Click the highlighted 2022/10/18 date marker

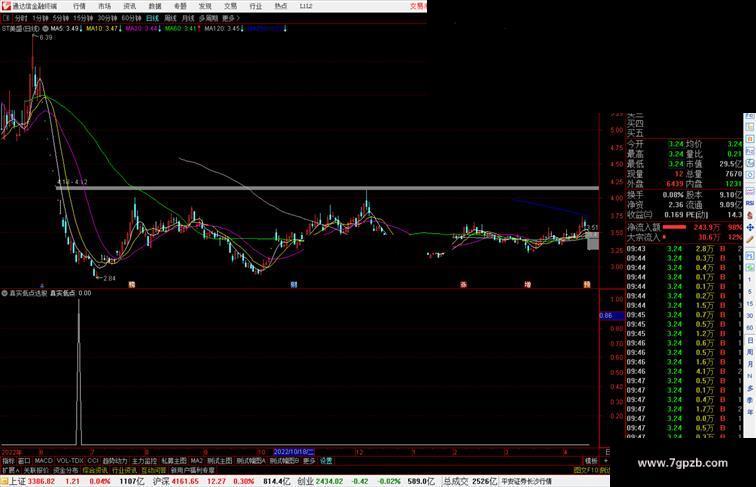pos(294,452)
